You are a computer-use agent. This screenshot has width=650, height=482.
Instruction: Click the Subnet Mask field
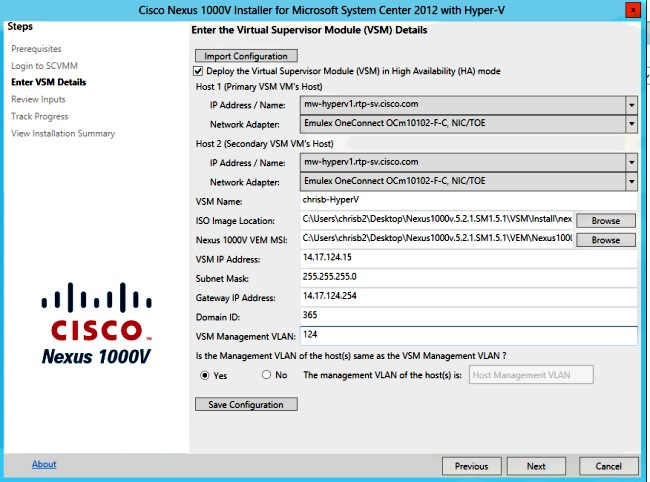468,277
